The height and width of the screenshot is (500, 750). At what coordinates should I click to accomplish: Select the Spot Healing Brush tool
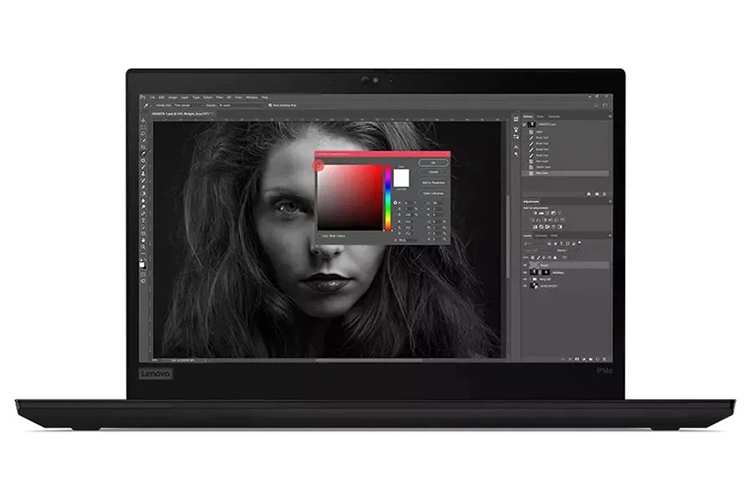pos(143,160)
